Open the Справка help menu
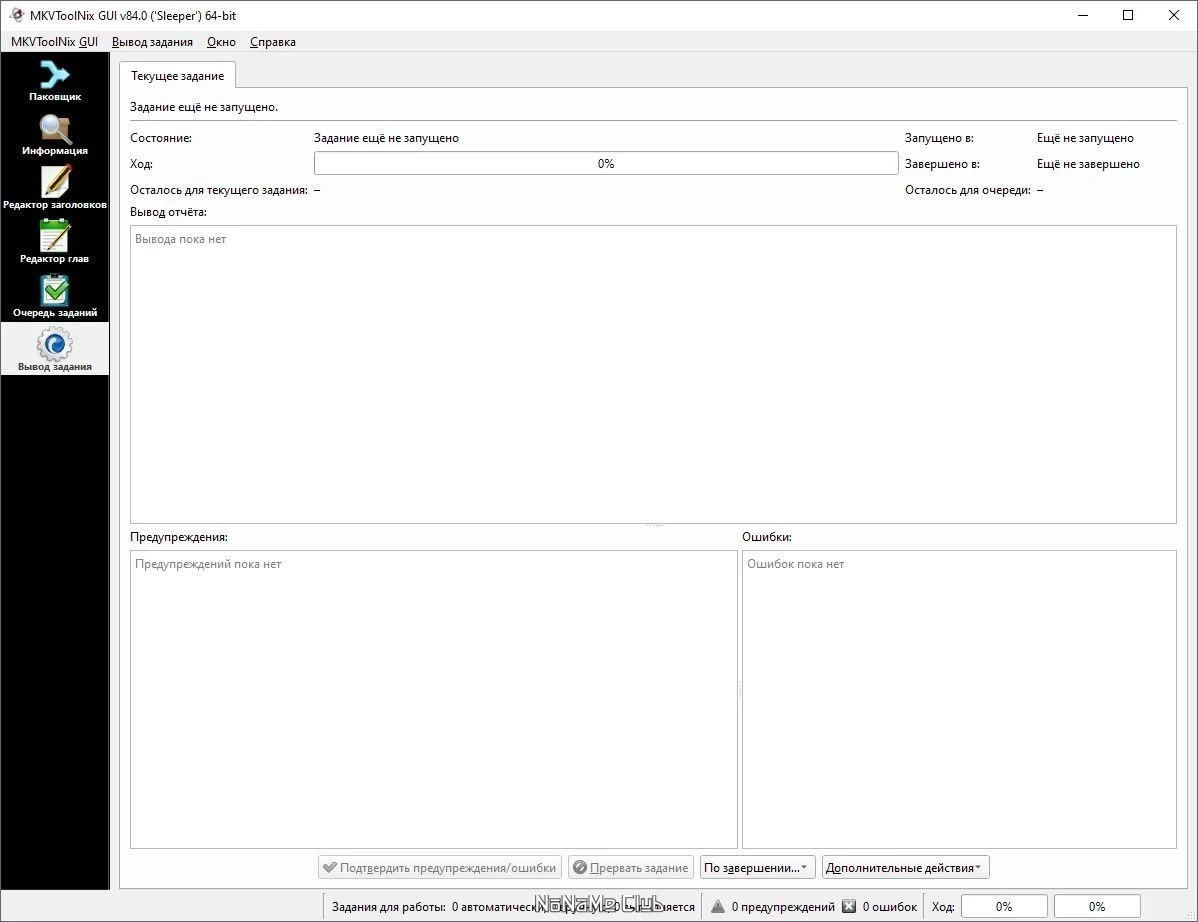This screenshot has height=922, width=1198. coord(273,42)
